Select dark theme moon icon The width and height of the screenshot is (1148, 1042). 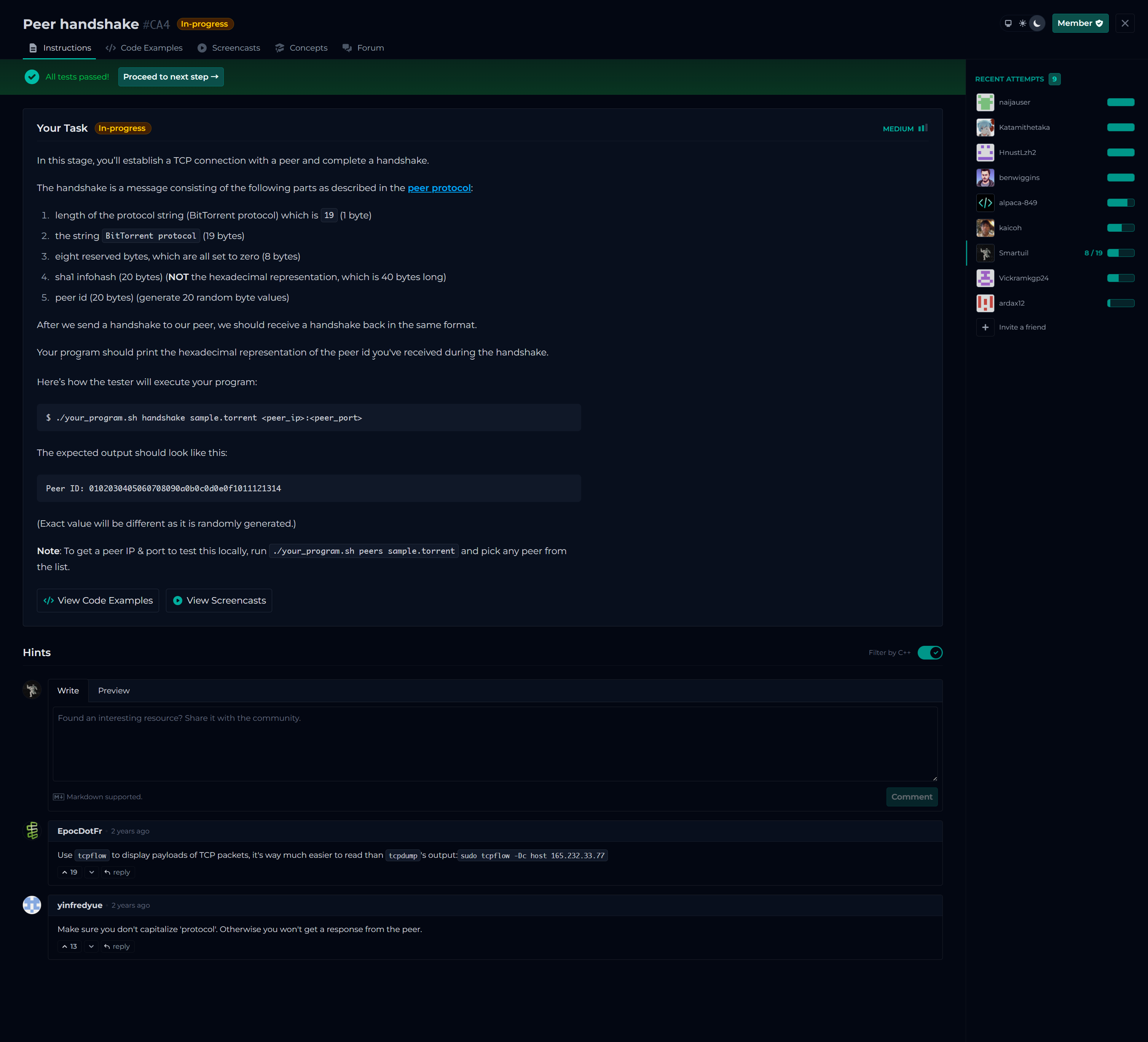pos(1037,23)
